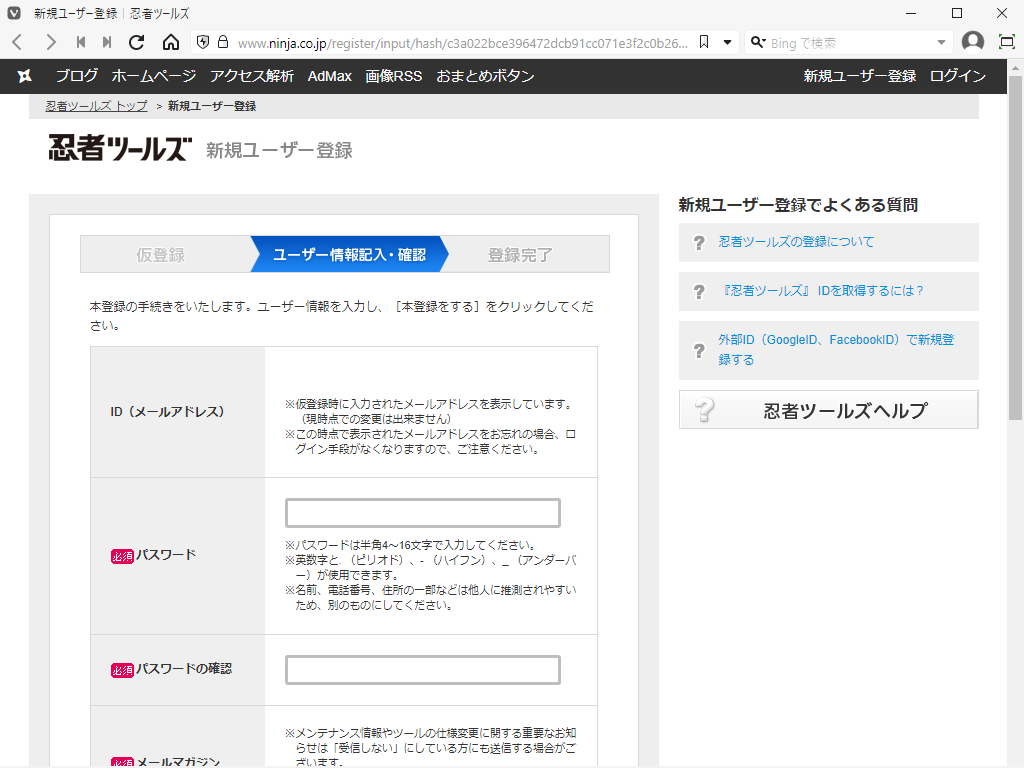Reload the current page

136,42
